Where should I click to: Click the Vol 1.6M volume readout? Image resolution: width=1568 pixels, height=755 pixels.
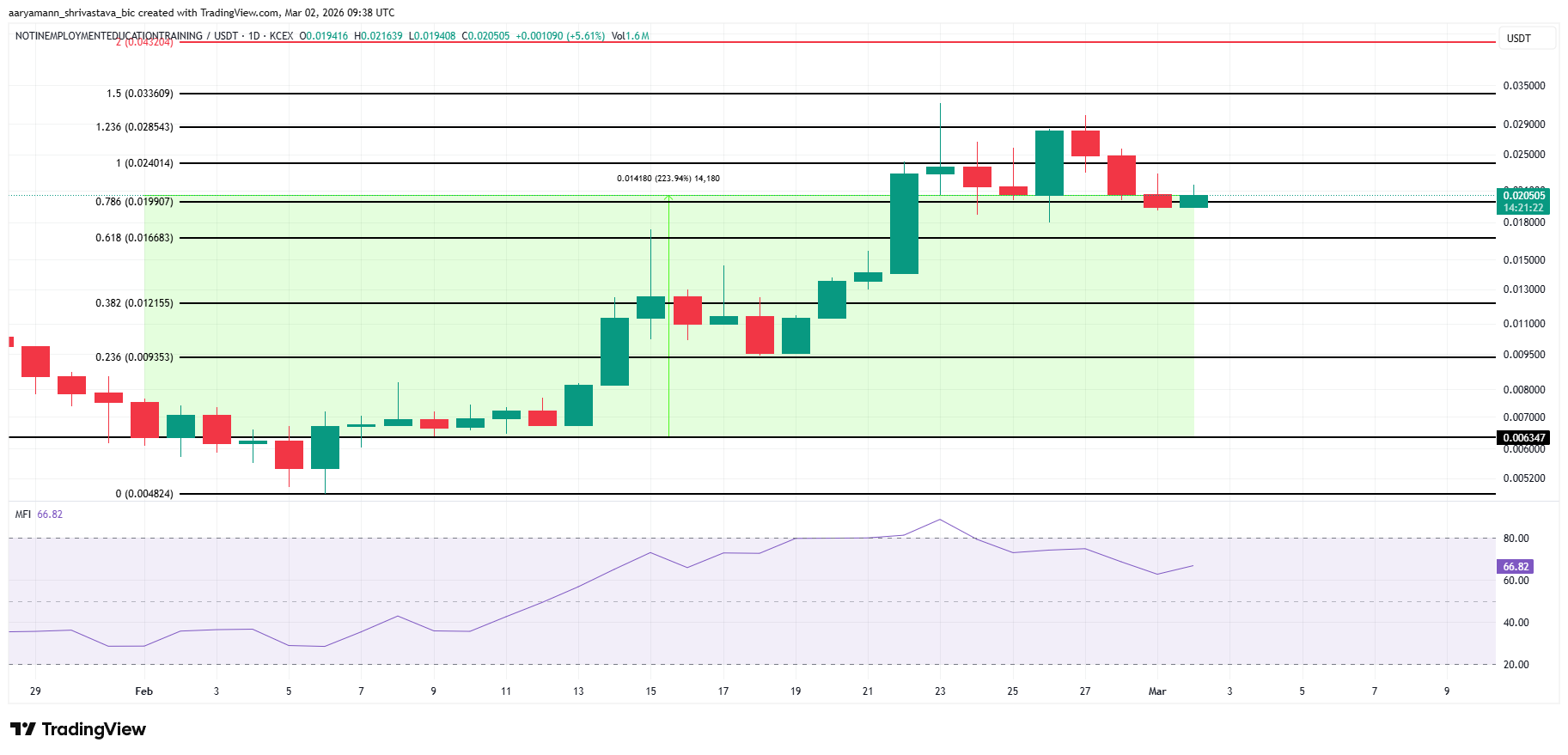pos(630,36)
